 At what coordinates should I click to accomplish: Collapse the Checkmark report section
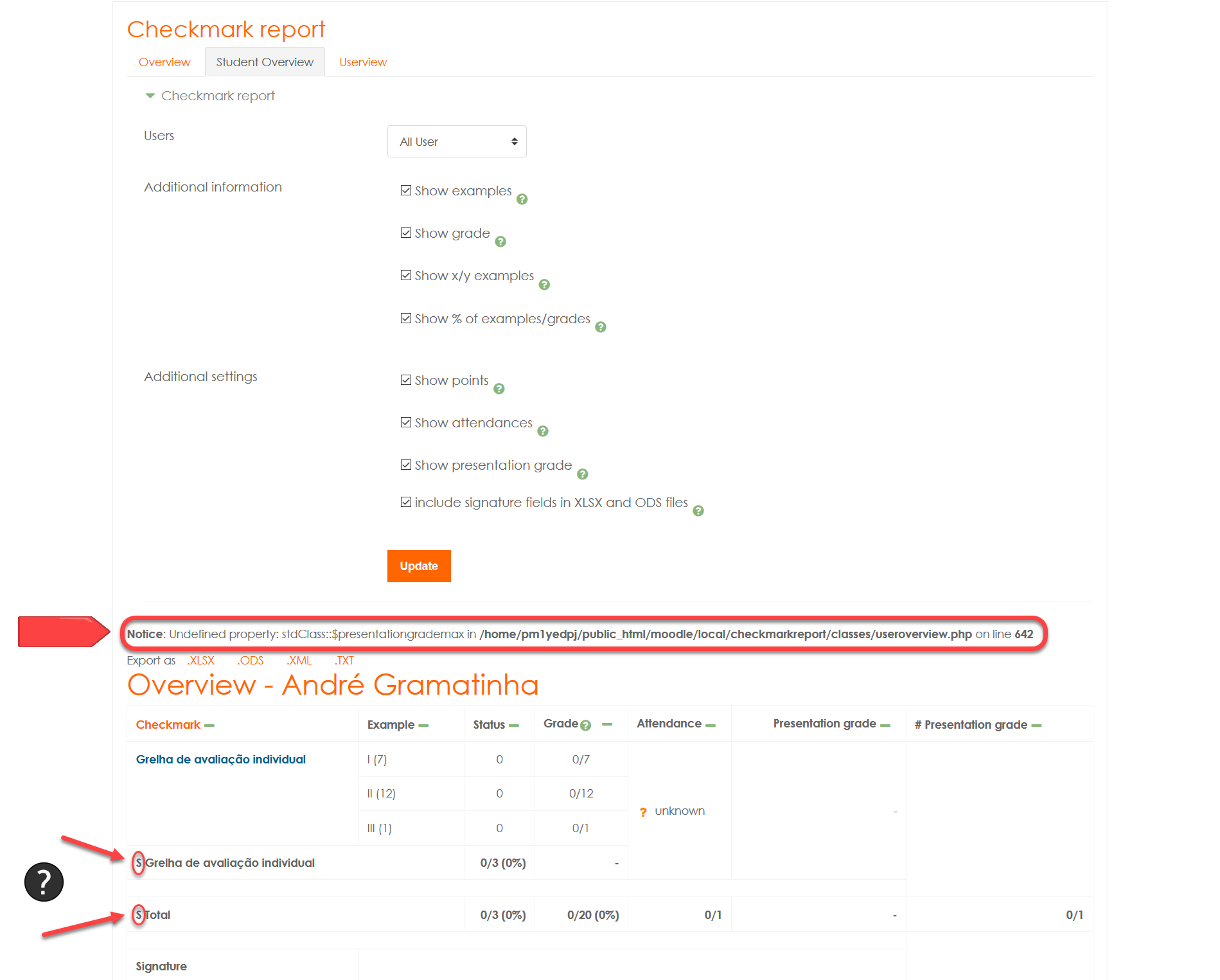pyautogui.click(x=150, y=95)
